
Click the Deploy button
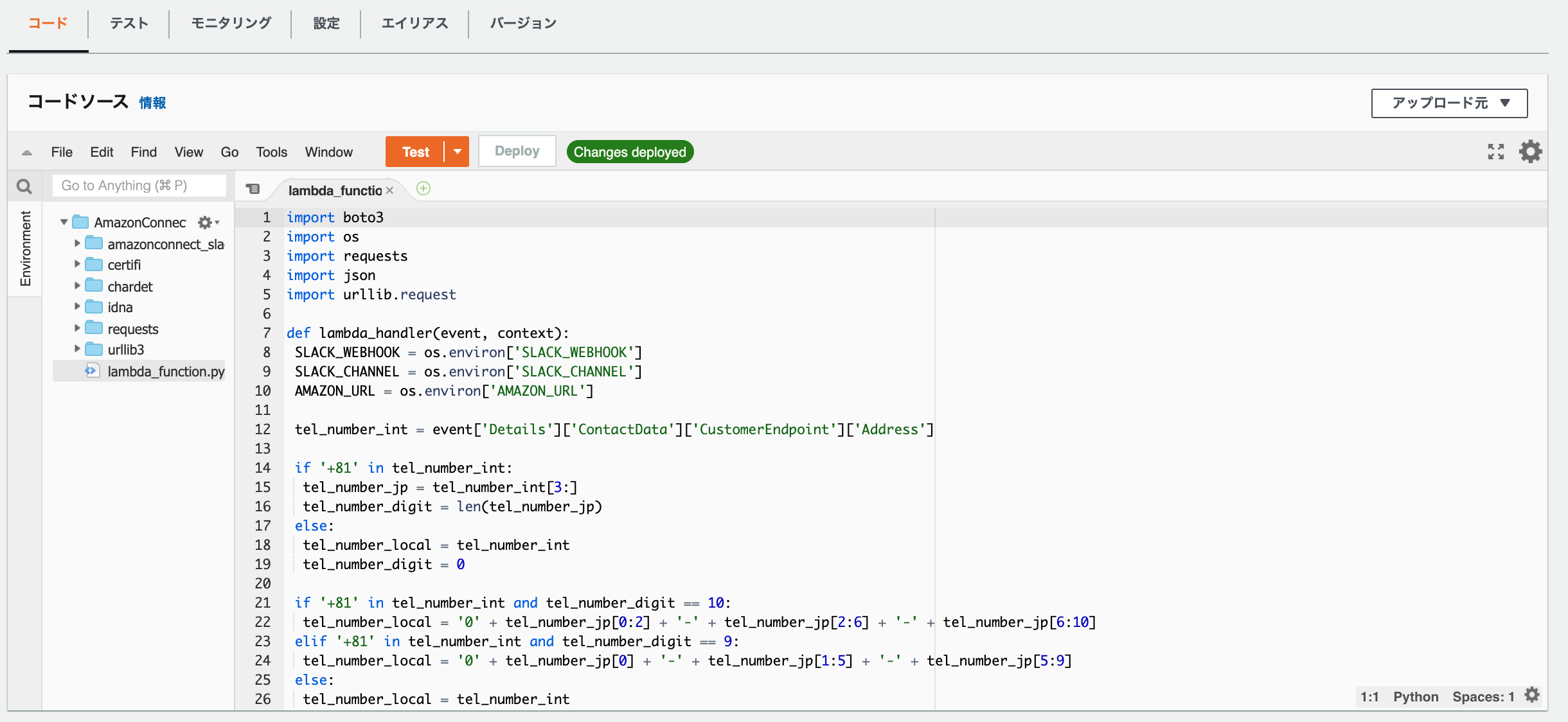pyautogui.click(x=517, y=151)
